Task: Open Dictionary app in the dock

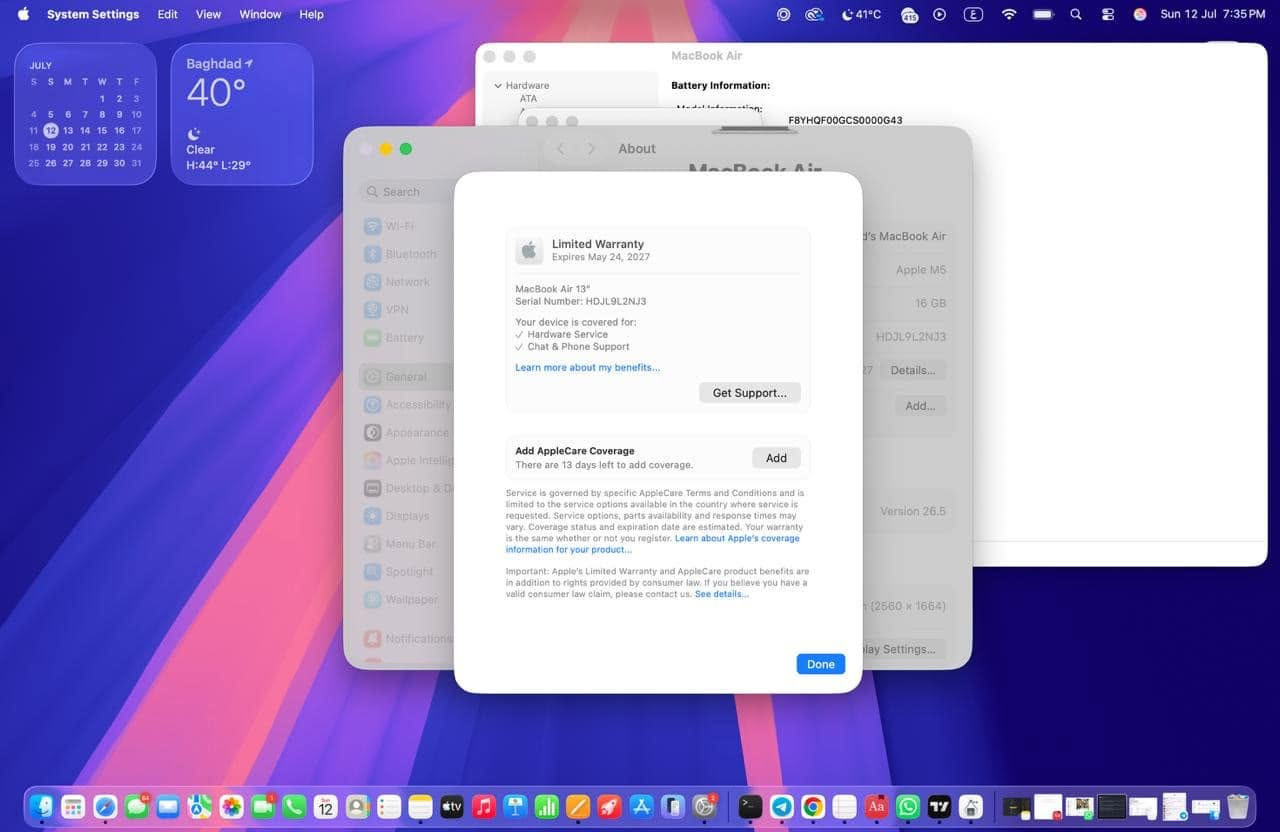Action: [x=877, y=806]
